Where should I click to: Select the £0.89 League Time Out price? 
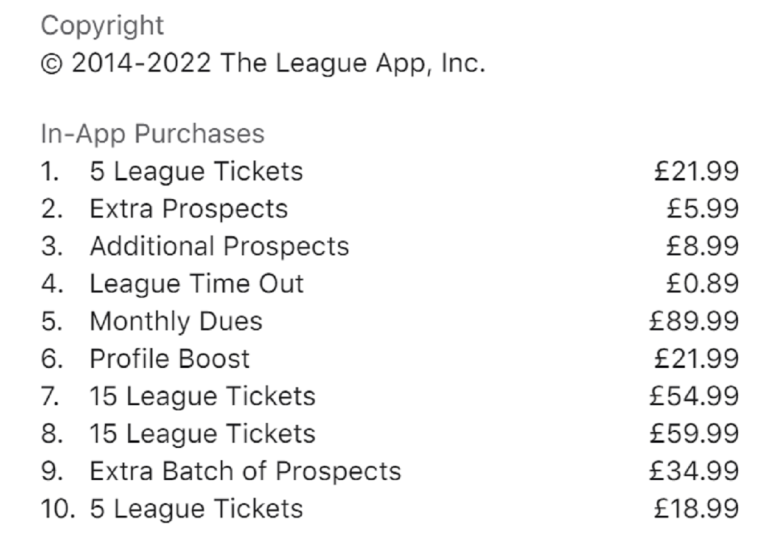coord(703,284)
